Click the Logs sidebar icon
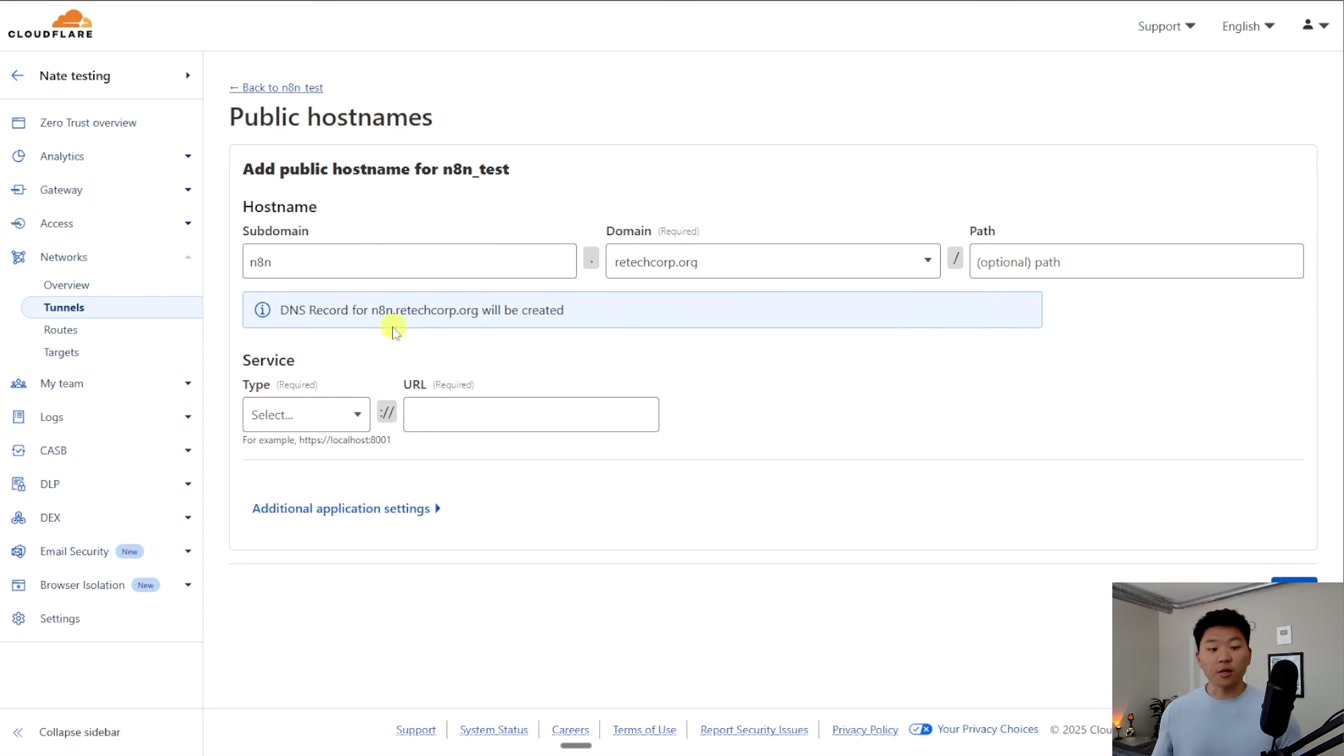1344x756 pixels. [x=18, y=417]
